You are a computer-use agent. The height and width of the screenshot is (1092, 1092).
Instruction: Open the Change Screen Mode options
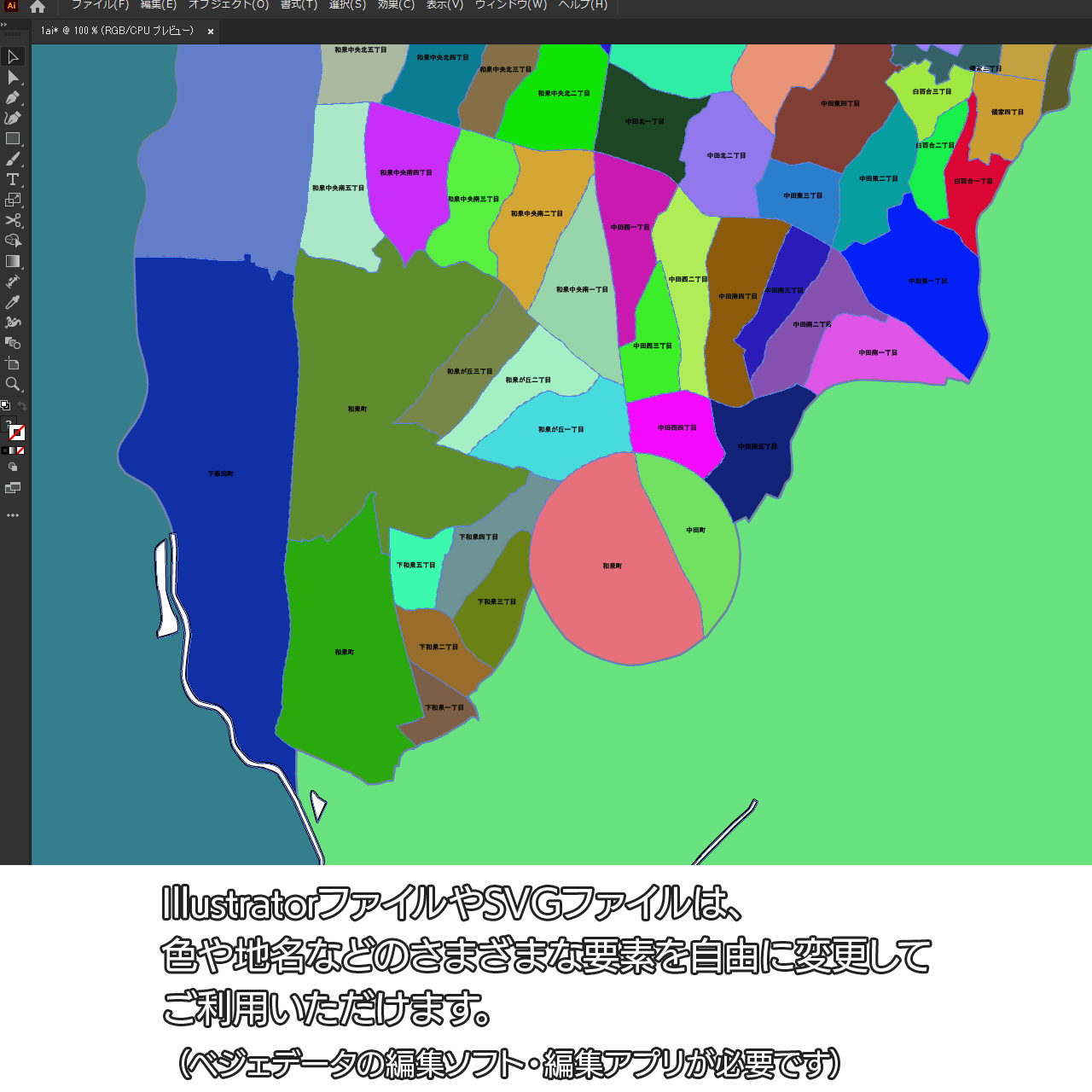(x=13, y=488)
